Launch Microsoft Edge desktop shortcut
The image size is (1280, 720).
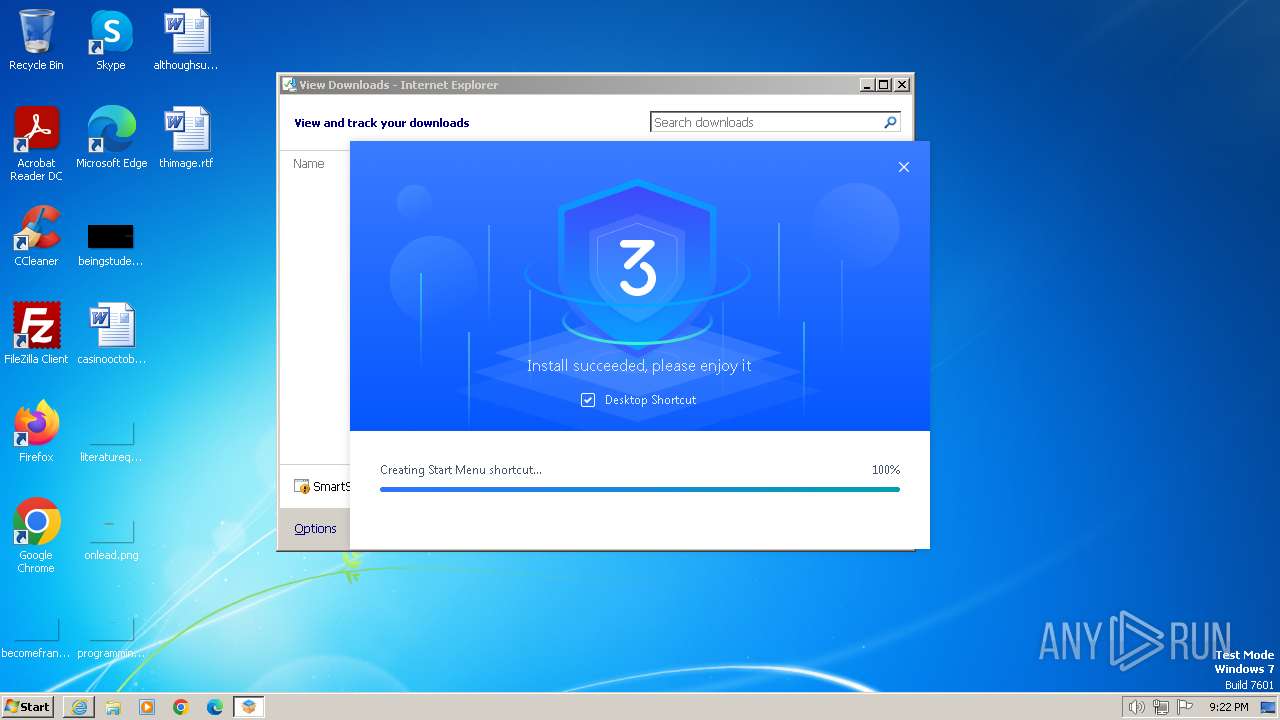pos(111,138)
